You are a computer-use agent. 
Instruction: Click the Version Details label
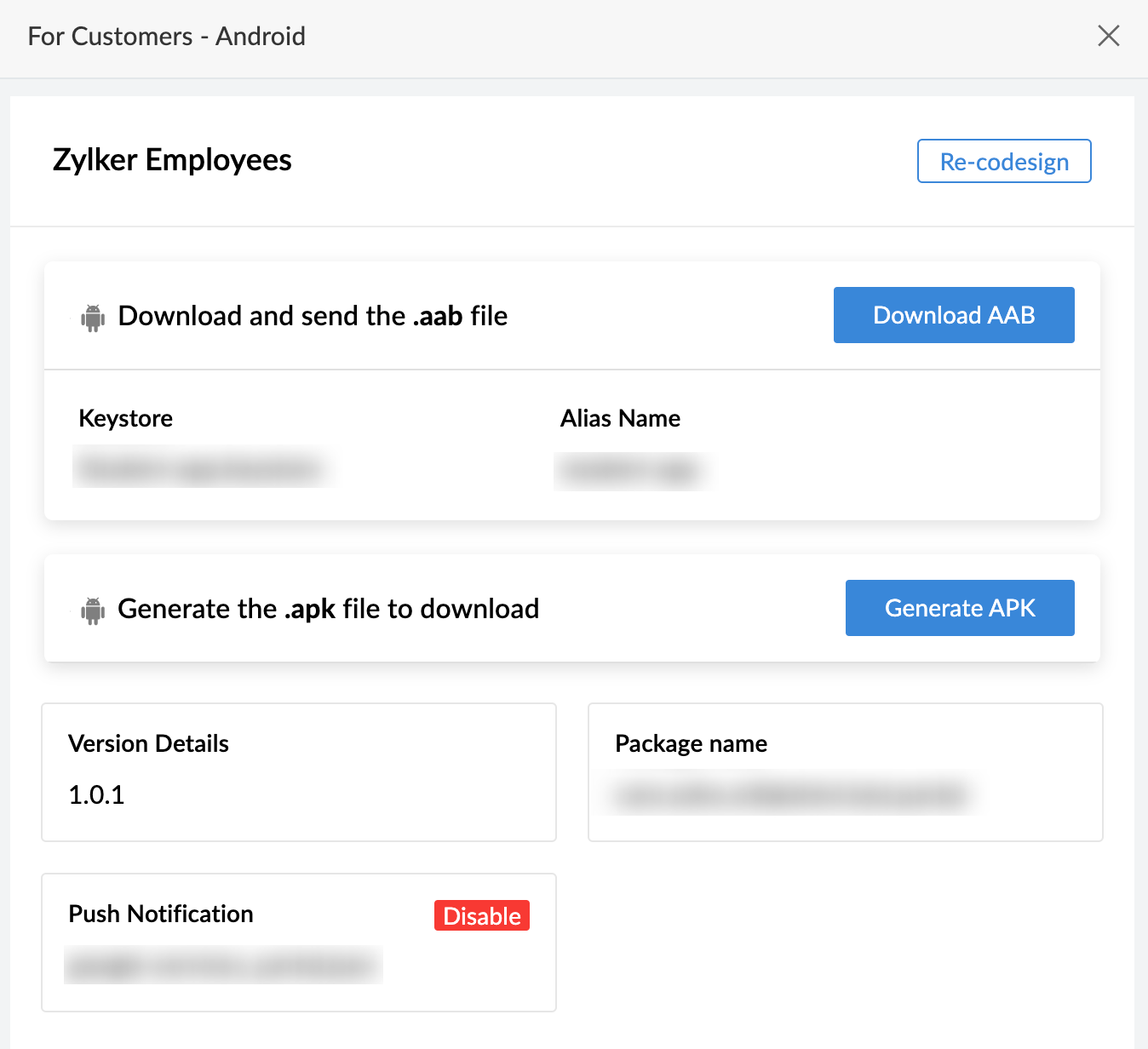click(149, 743)
